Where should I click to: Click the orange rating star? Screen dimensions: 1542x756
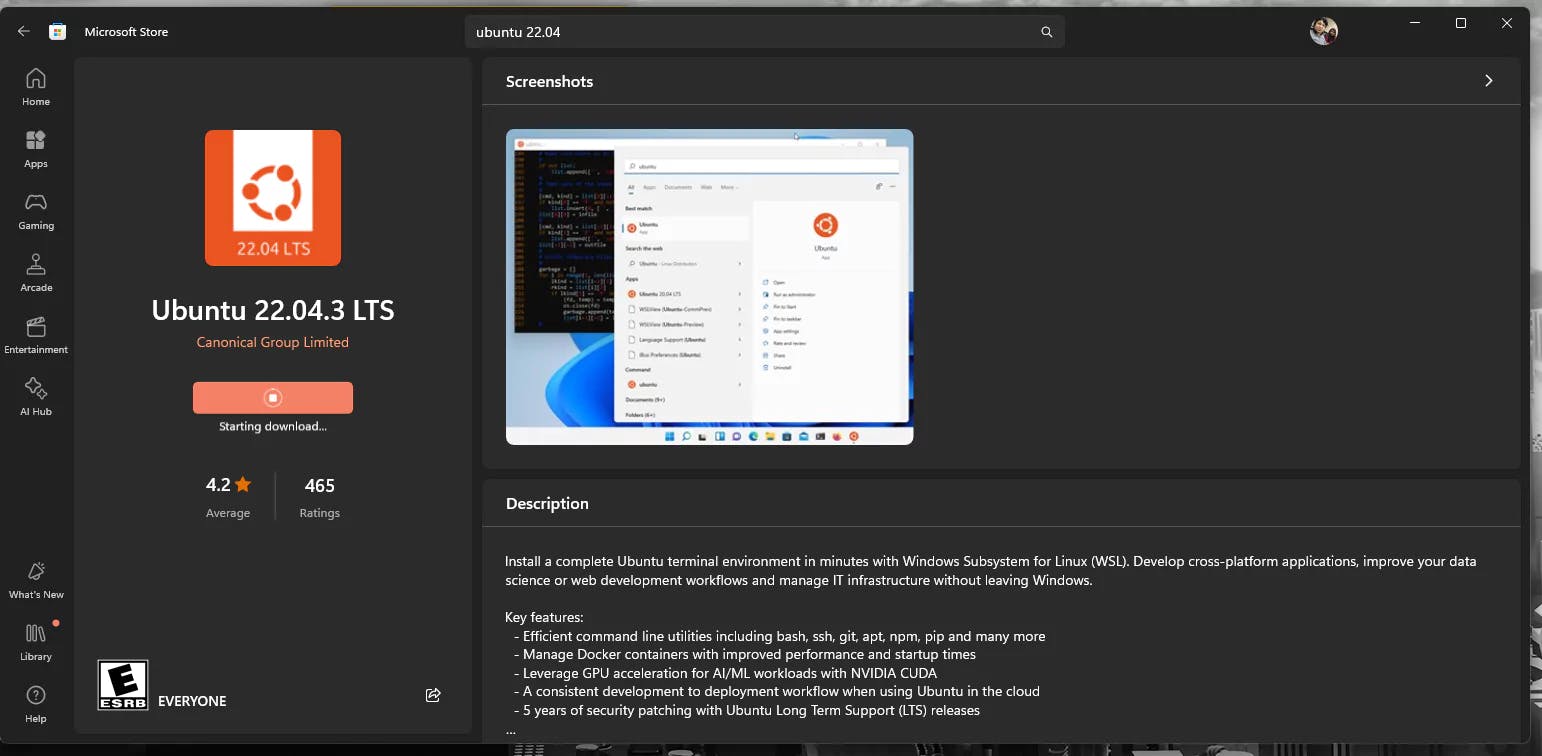coord(243,485)
